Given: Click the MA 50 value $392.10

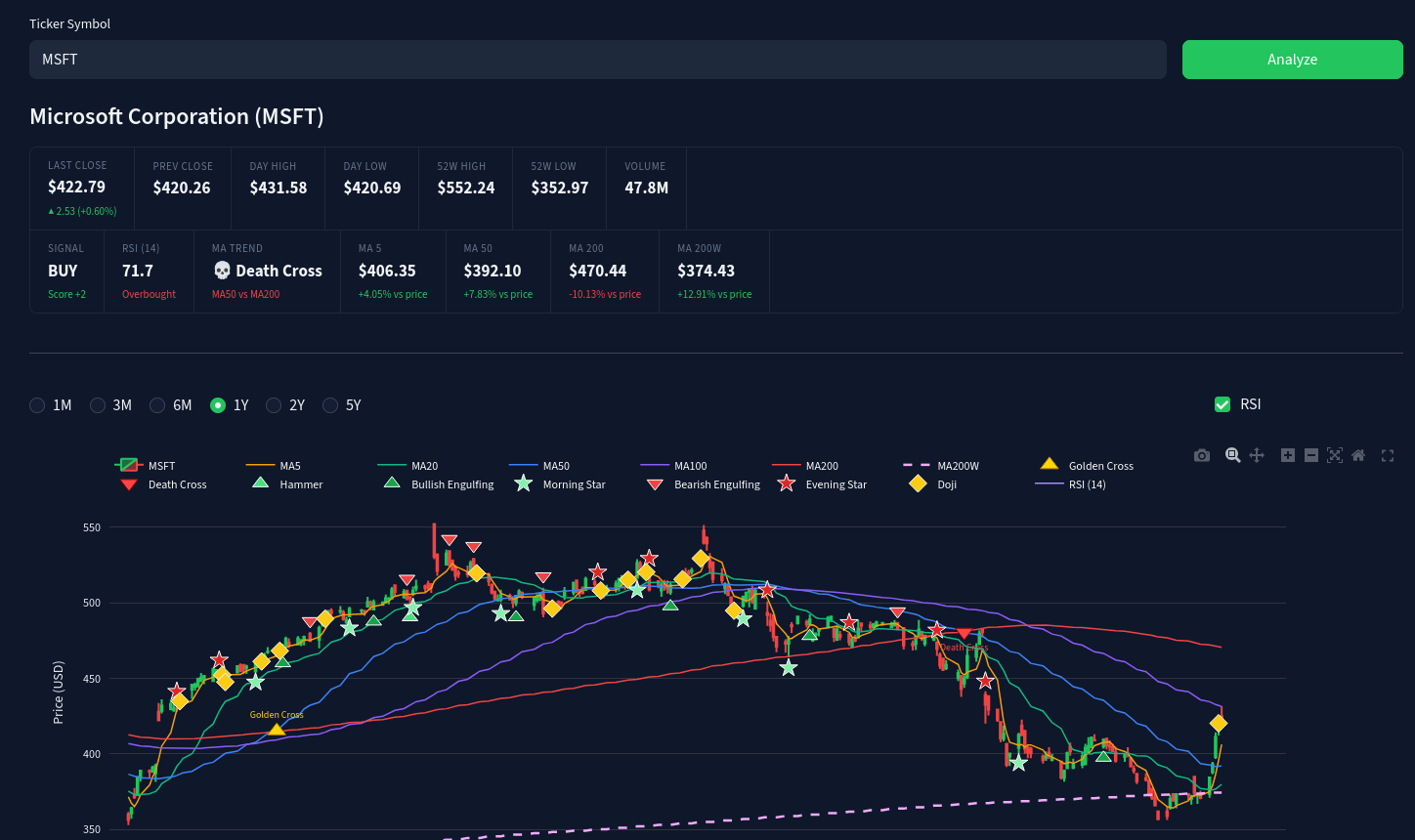Looking at the screenshot, I should click(493, 271).
